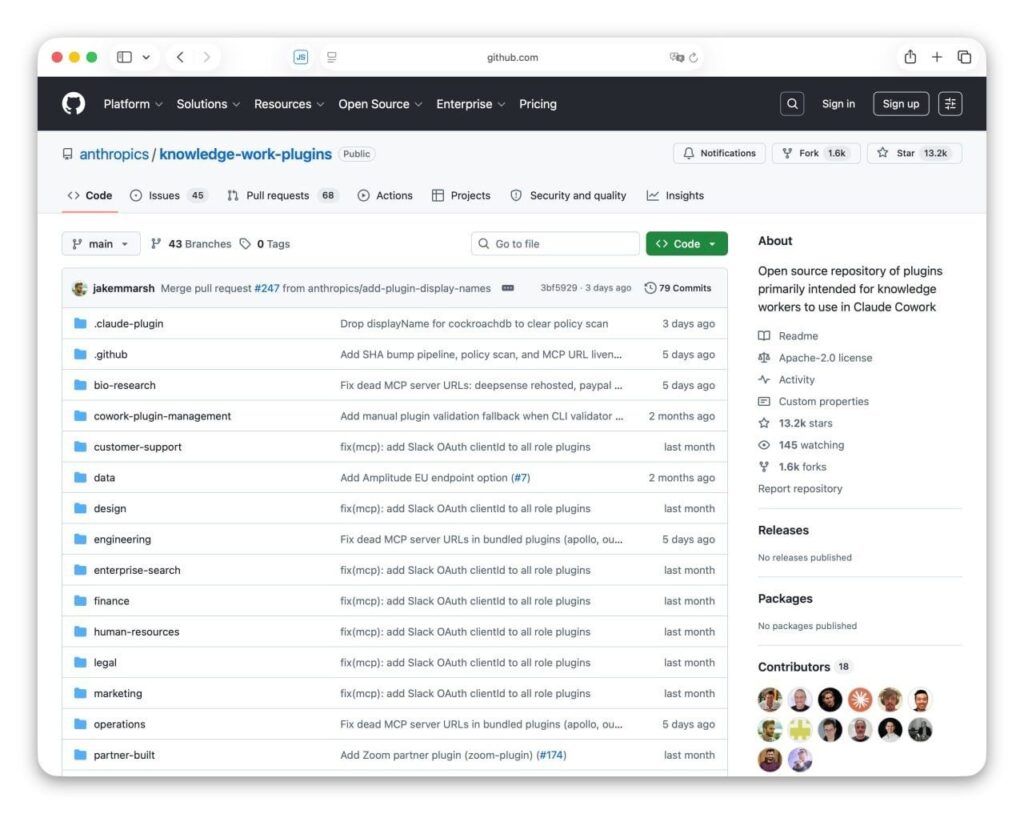This screenshot has width=1024, height=814.
Task: Open the Notifications bell button
Action: (719, 153)
